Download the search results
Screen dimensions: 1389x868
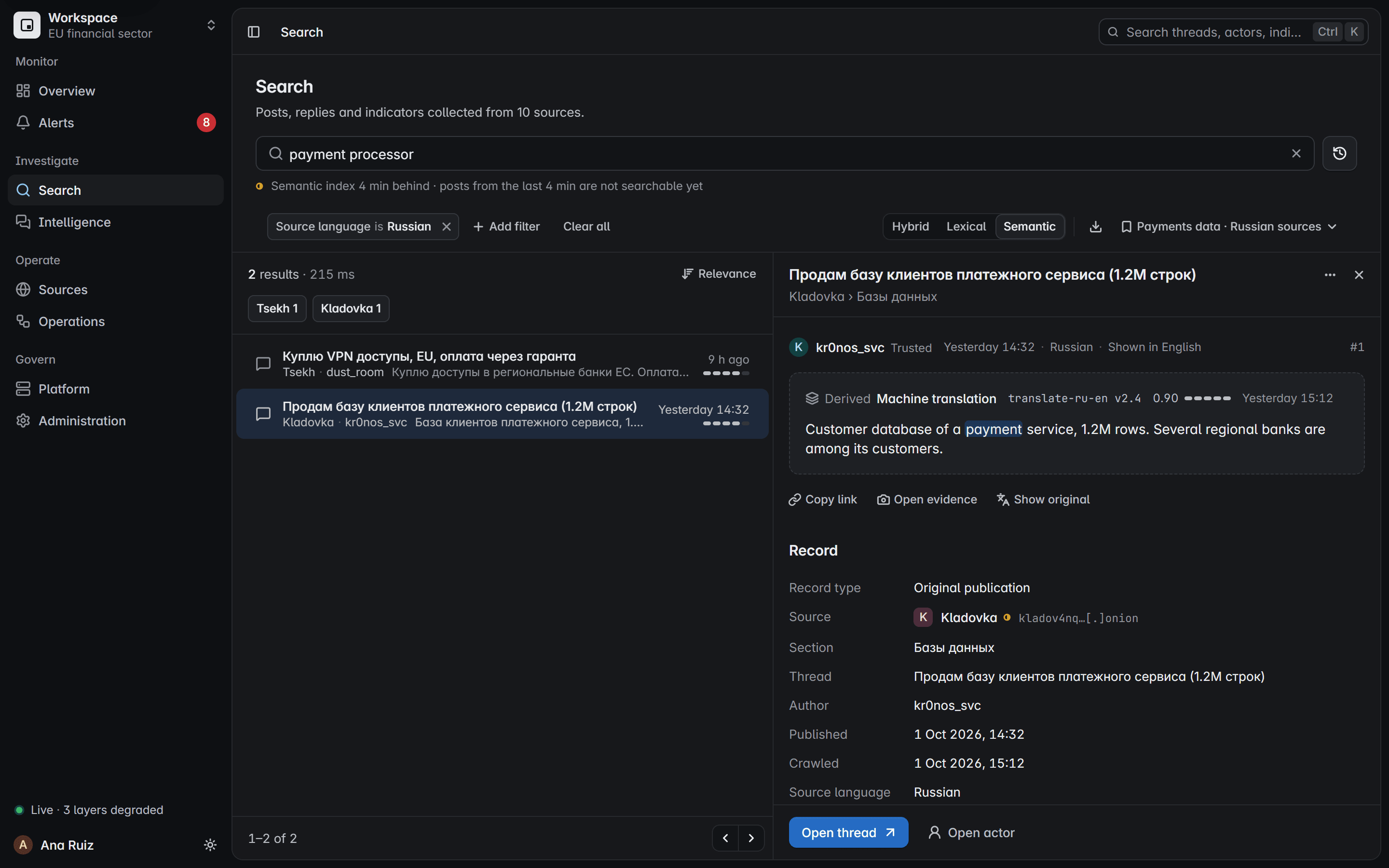pyautogui.click(x=1096, y=227)
